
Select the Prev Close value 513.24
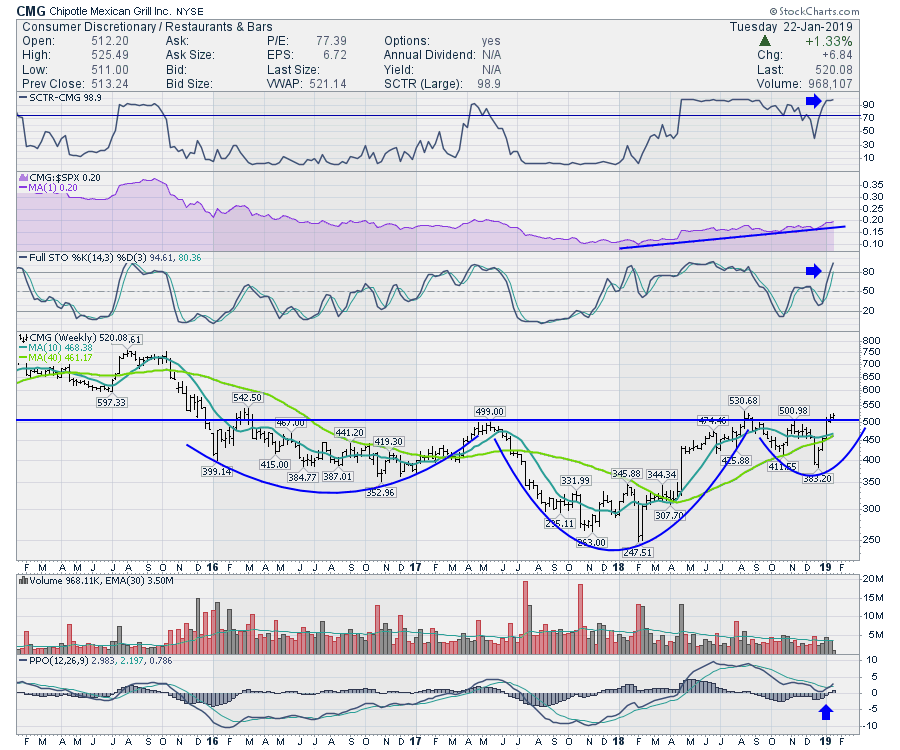[110, 84]
